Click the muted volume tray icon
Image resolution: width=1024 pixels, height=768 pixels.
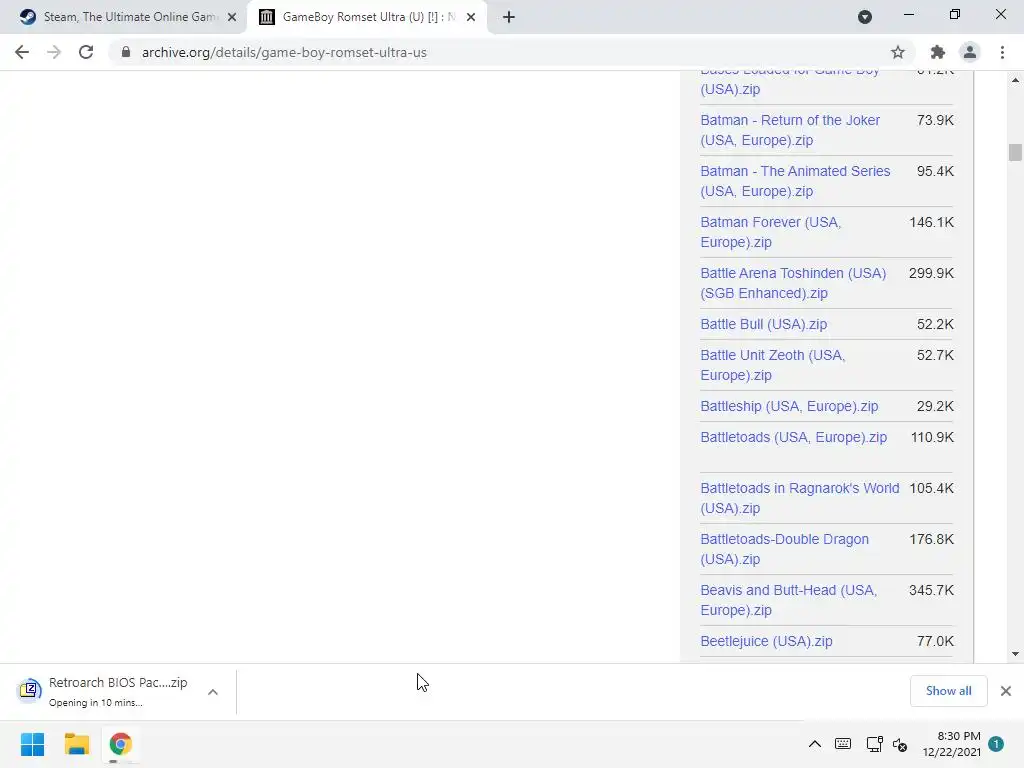coord(900,744)
